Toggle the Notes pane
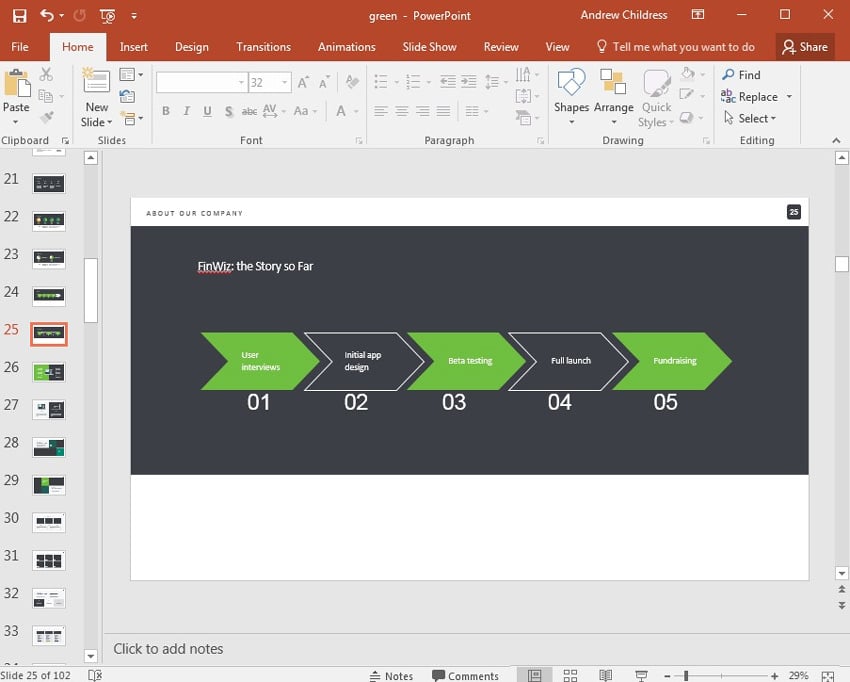850x682 pixels. tap(391, 676)
